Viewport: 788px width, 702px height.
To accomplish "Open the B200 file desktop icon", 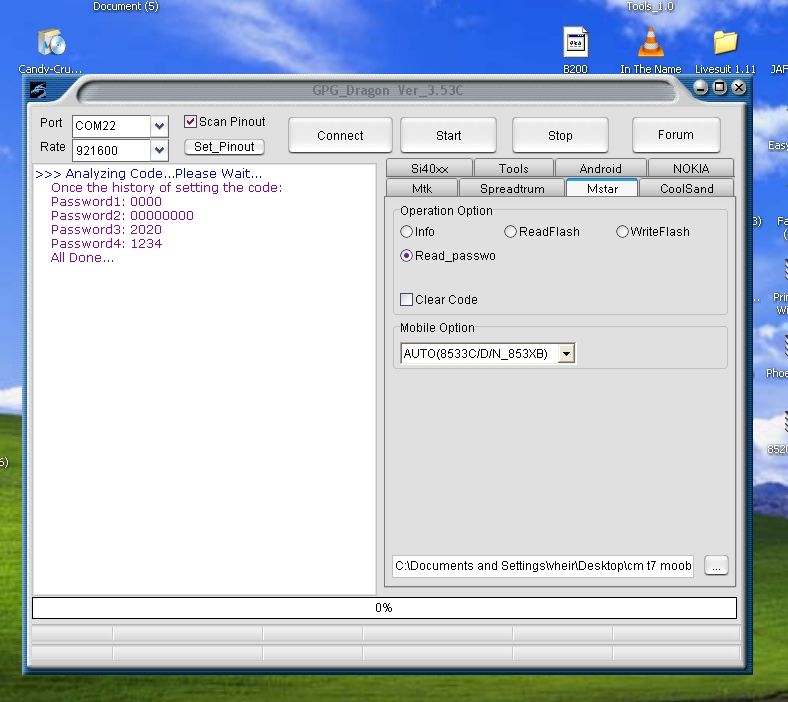I will (575, 43).
